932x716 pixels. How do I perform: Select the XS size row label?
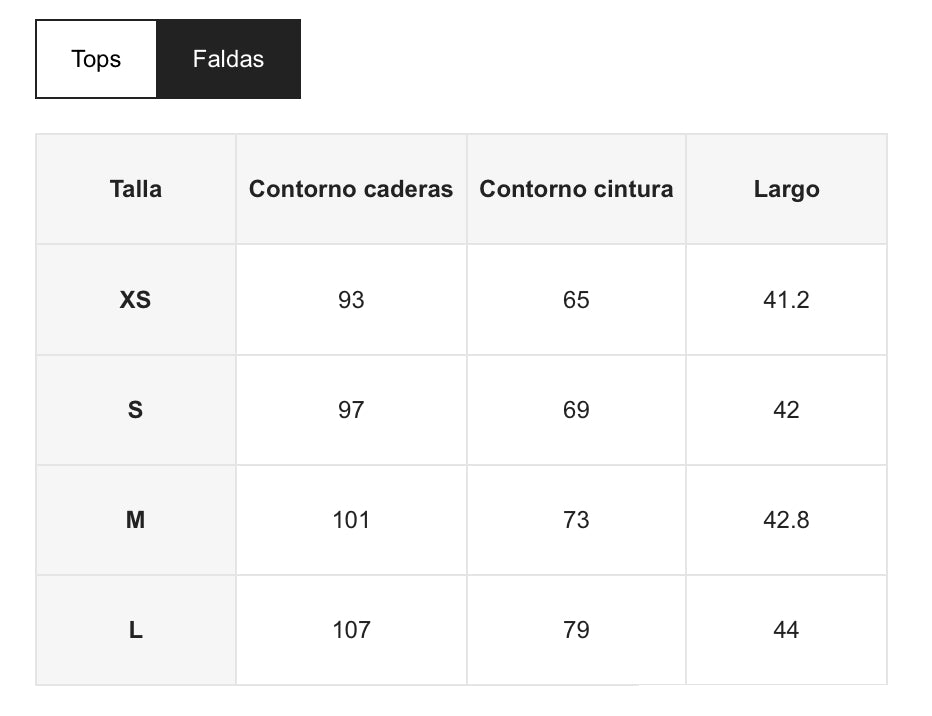(x=136, y=300)
